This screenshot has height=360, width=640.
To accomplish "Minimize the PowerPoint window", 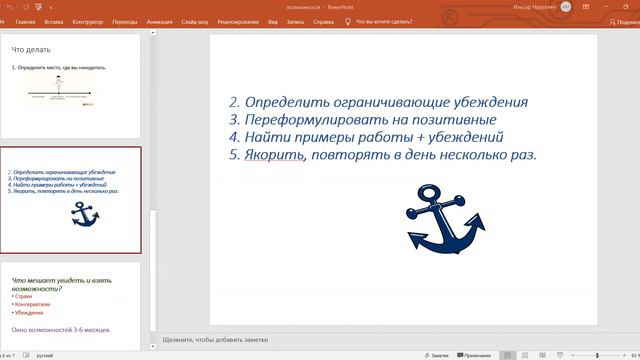I will (606, 7).
